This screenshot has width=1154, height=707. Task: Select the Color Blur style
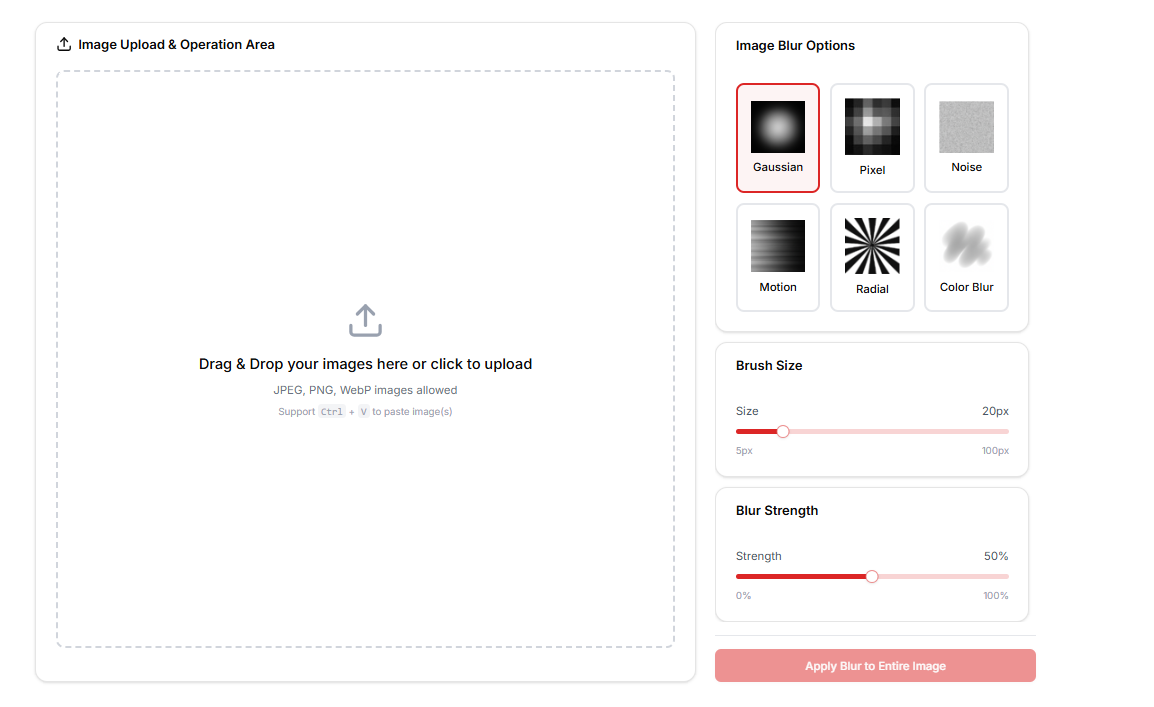[965, 257]
